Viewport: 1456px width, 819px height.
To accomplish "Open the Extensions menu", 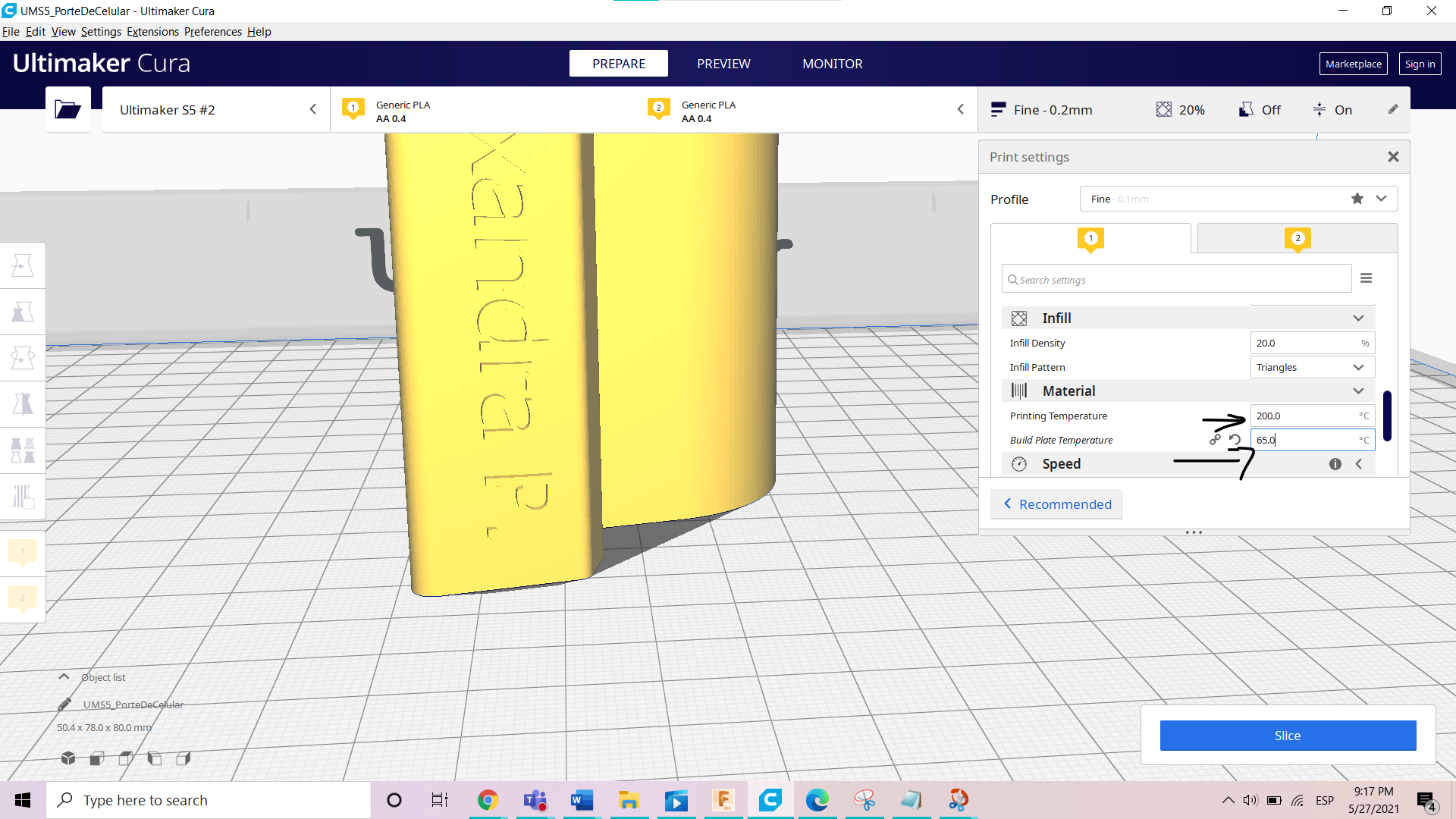I will [152, 32].
